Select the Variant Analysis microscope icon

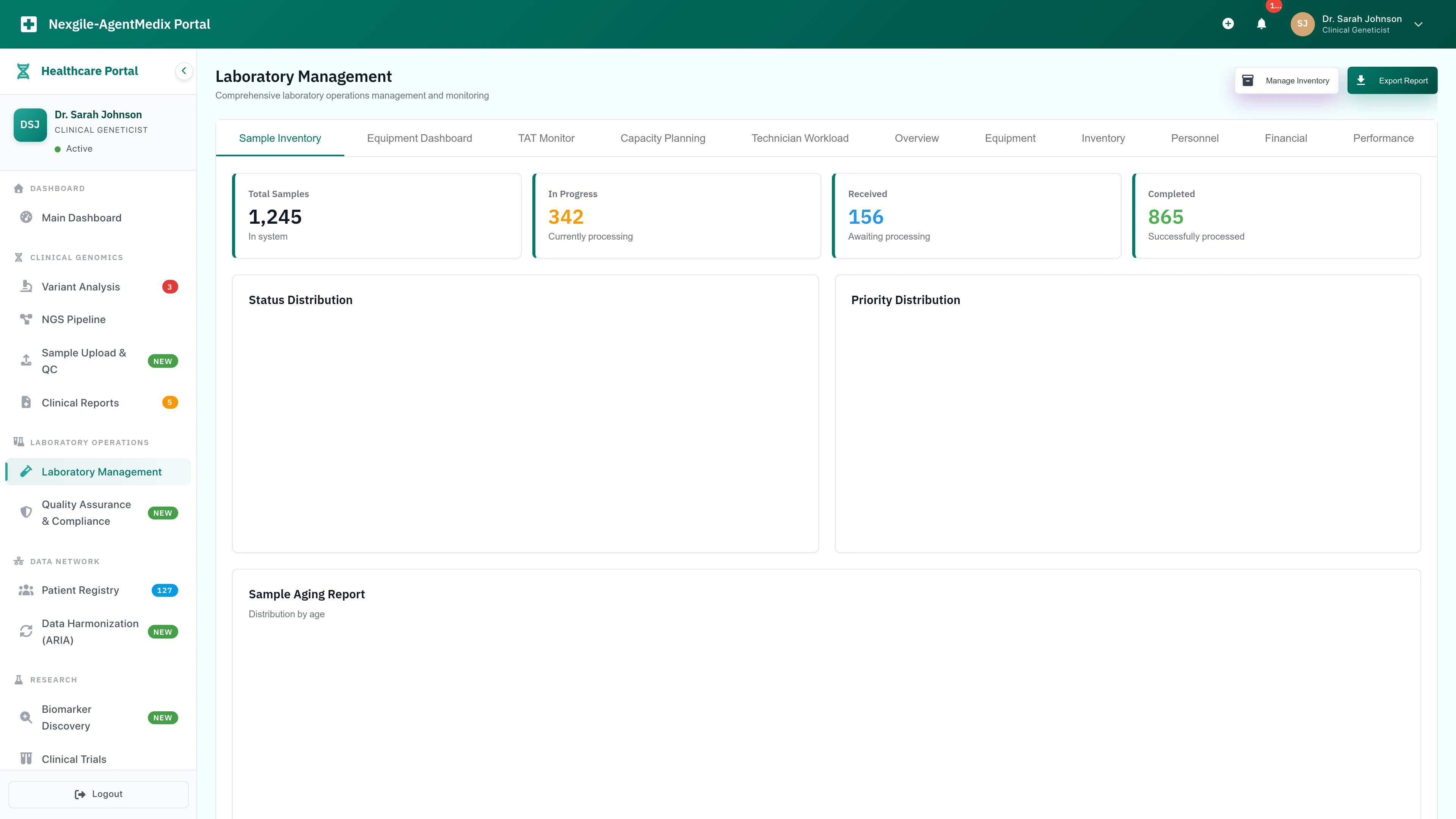[26, 286]
